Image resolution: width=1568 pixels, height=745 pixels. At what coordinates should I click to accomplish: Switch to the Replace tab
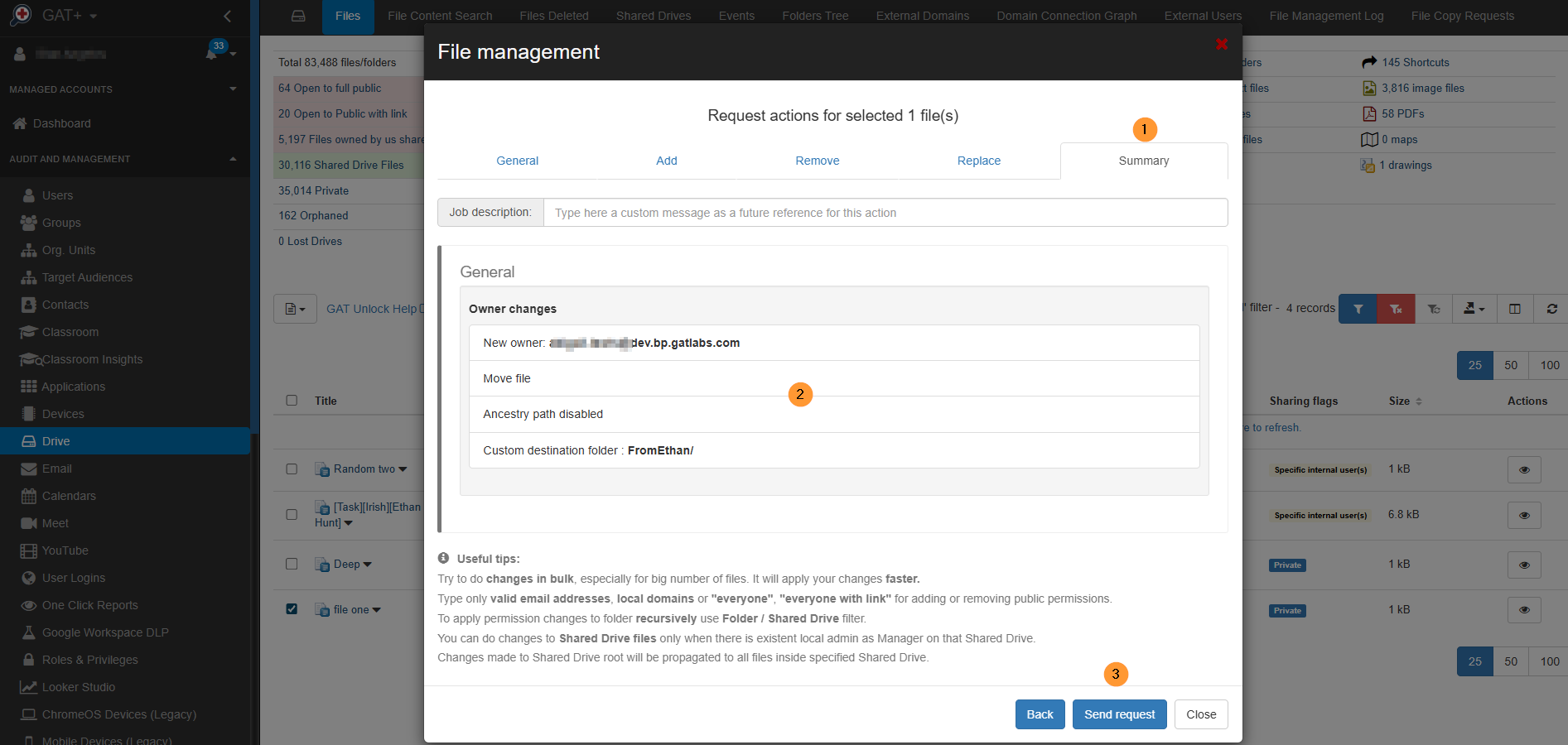click(x=978, y=161)
